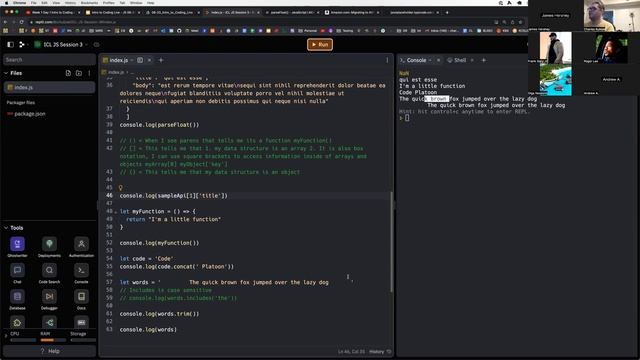Open the File menu in macOS menu bar
Viewport: 640px width, 360px height.
click(33, 2)
